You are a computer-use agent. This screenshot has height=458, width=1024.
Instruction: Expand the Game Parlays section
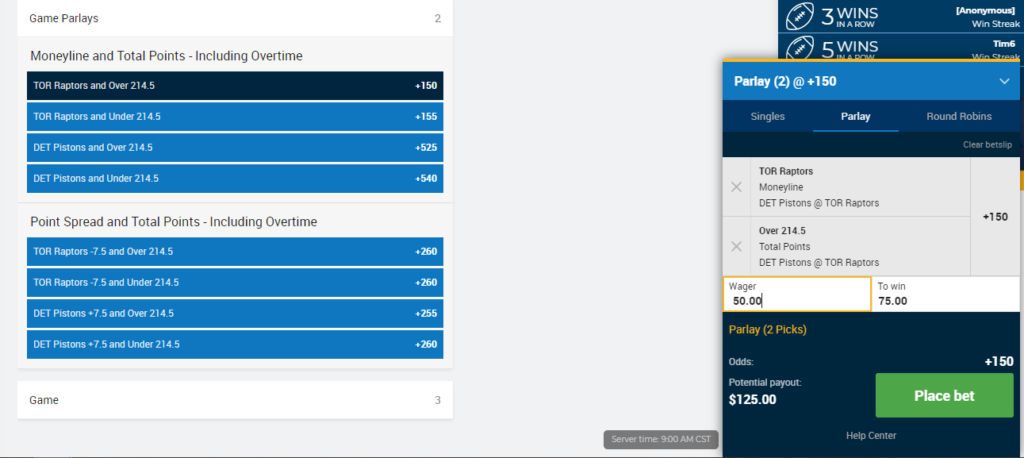point(235,18)
